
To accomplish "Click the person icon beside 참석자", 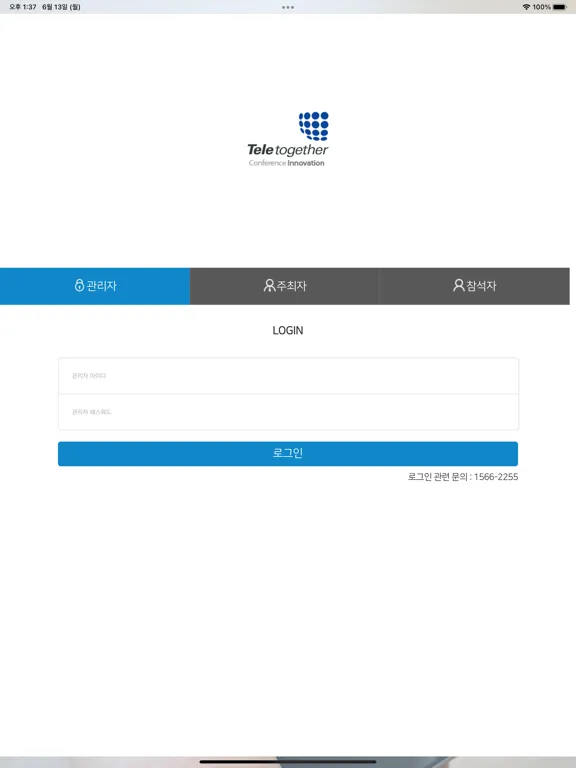I will [458, 285].
